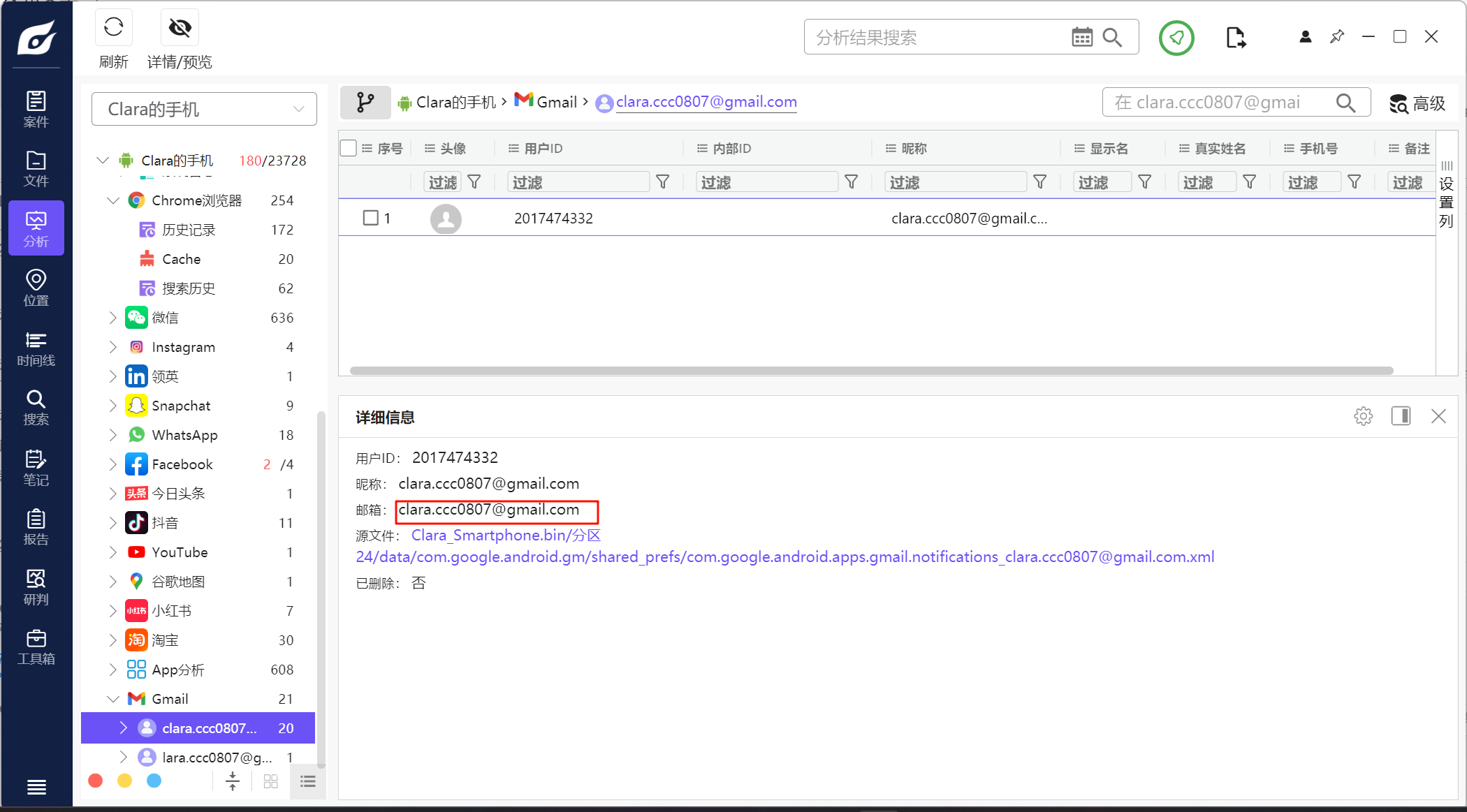Expand the WhatsApp tree node
The image size is (1467, 812).
[x=113, y=435]
